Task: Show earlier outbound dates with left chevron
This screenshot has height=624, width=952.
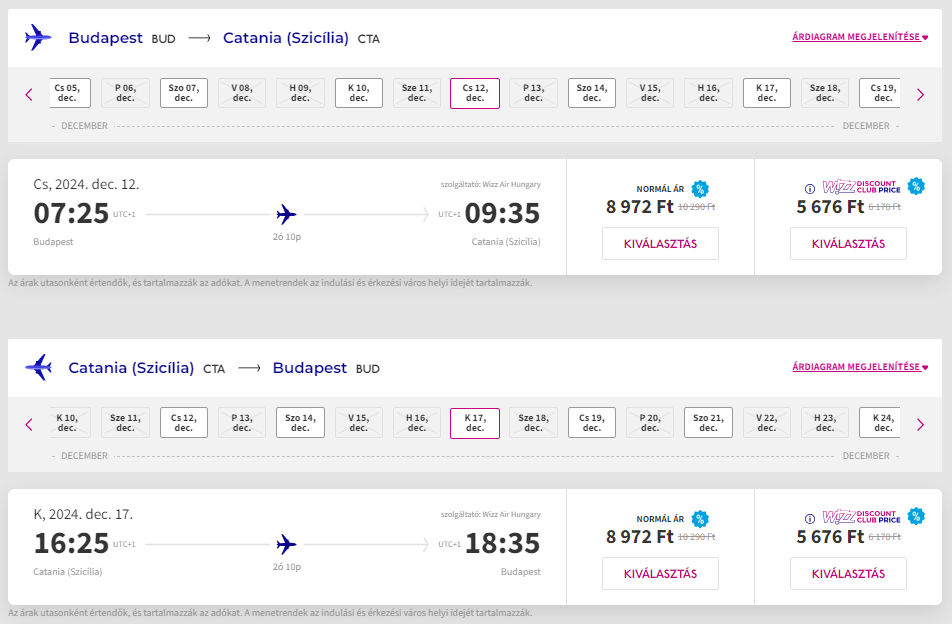Action: coord(29,95)
